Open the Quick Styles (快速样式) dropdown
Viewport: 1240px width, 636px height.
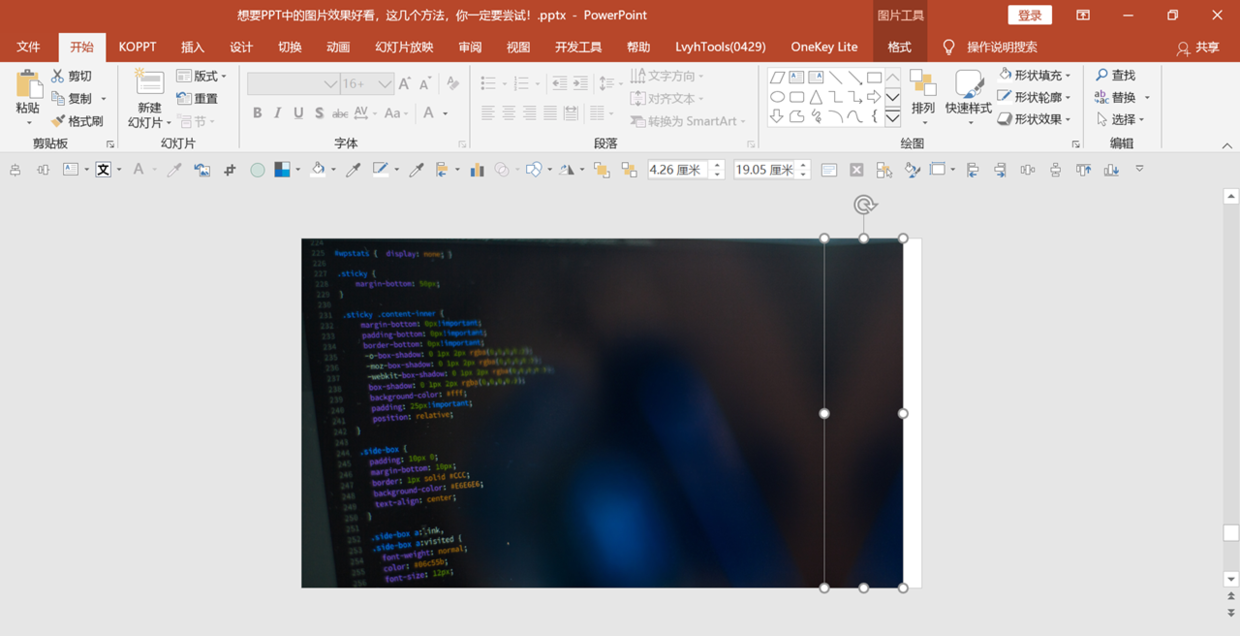point(968,98)
